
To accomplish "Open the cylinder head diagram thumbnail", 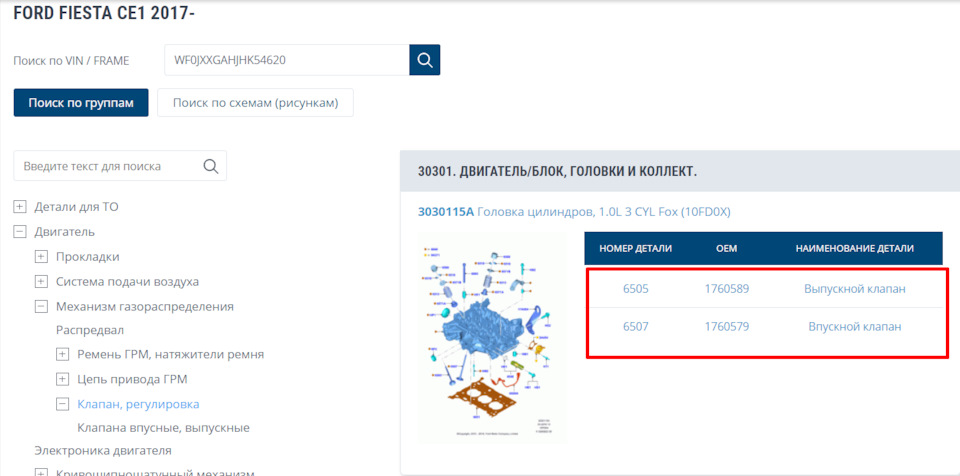I will [x=491, y=339].
